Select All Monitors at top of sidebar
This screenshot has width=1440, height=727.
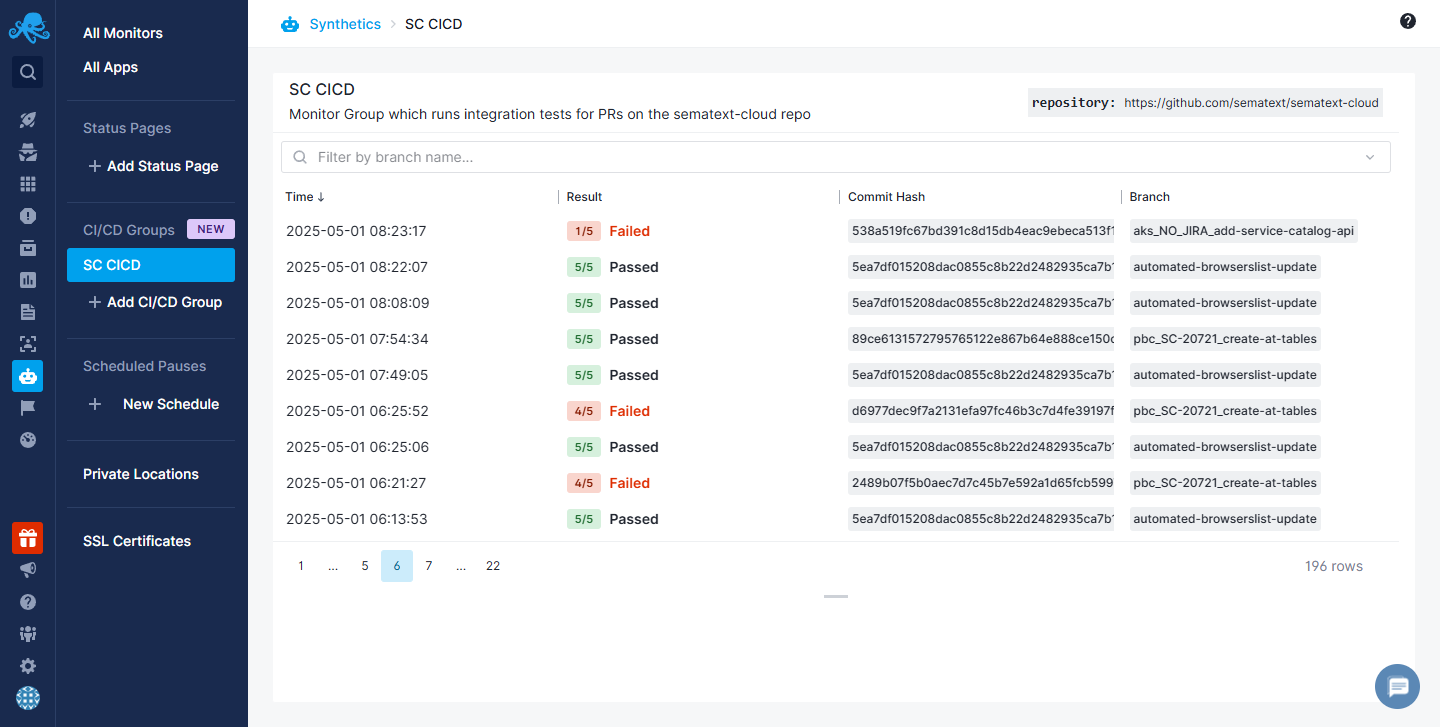122,32
